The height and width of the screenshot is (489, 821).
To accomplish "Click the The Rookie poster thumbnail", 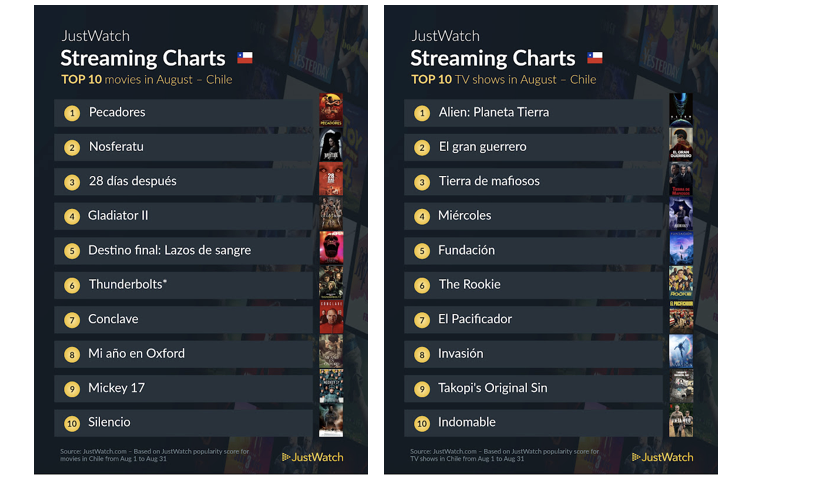I will [x=681, y=282].
